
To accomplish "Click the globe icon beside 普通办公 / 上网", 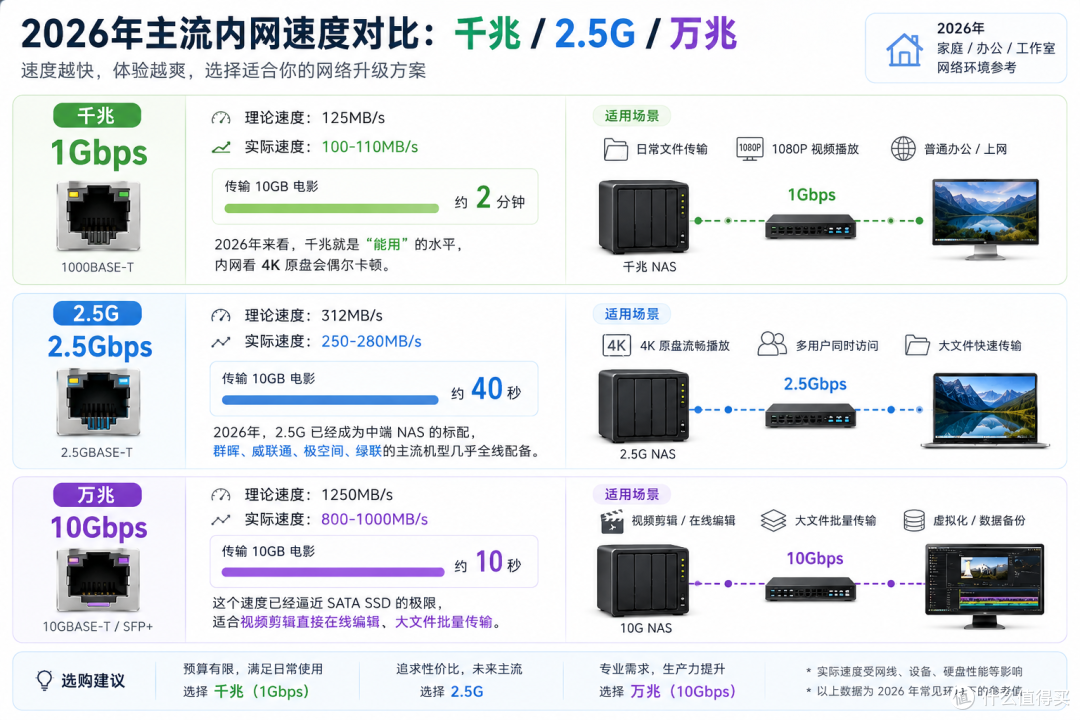I will click(x=903, y=148).
